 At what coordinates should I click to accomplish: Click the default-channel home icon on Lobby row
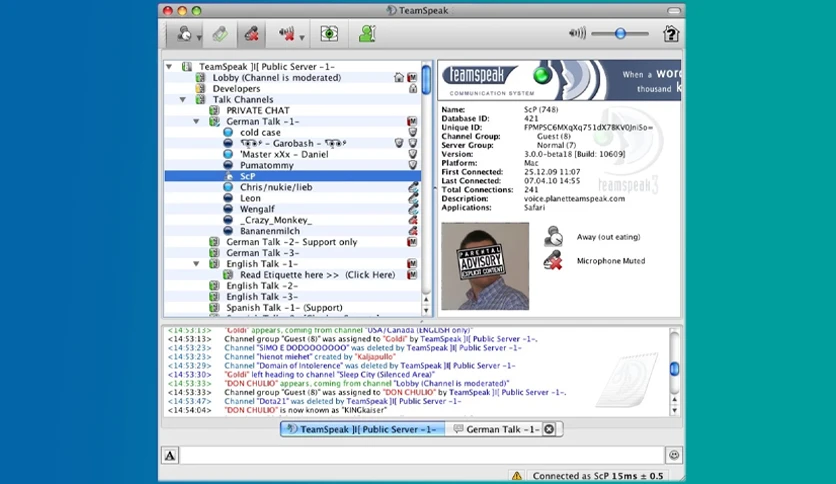coord(399,78)
